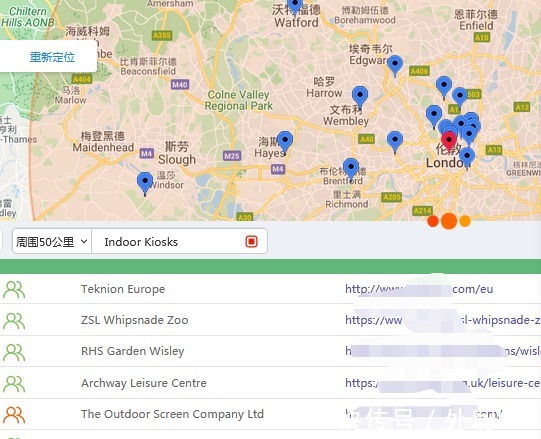
Task: Select the map pin at Brentford
Action: (x=351, y=169)
